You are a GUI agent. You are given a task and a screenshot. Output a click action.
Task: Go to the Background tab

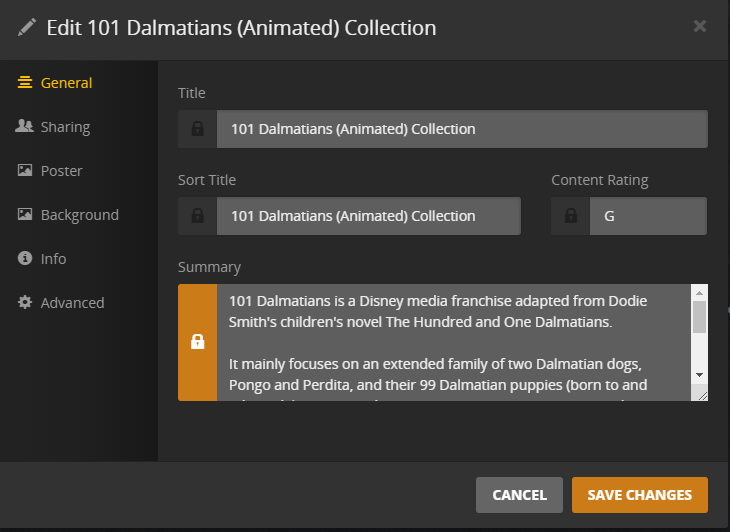[x=68, y=215]
